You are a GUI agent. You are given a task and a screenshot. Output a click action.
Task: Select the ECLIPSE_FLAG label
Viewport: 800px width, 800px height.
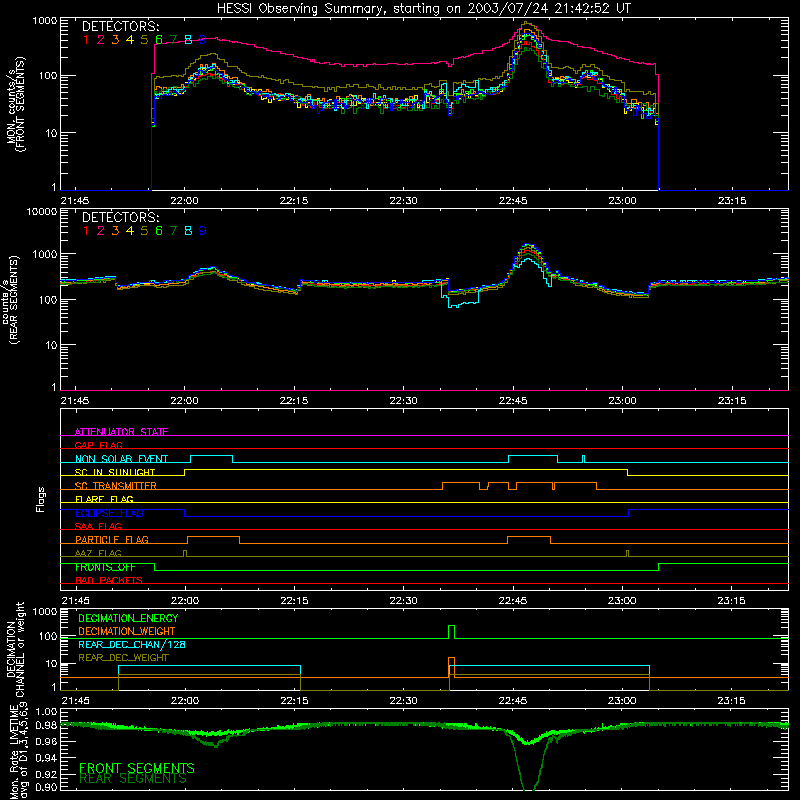point(109,513)
